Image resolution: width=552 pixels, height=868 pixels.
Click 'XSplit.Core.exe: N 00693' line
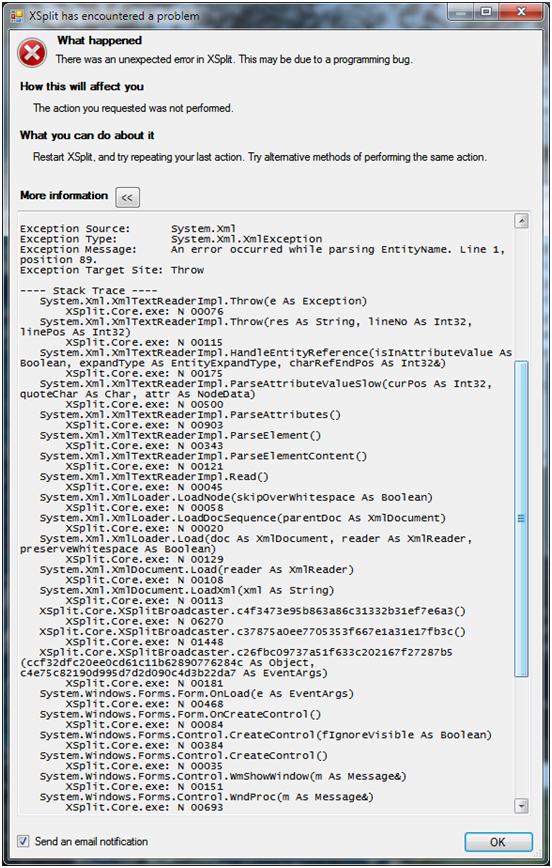coord(145,807)
